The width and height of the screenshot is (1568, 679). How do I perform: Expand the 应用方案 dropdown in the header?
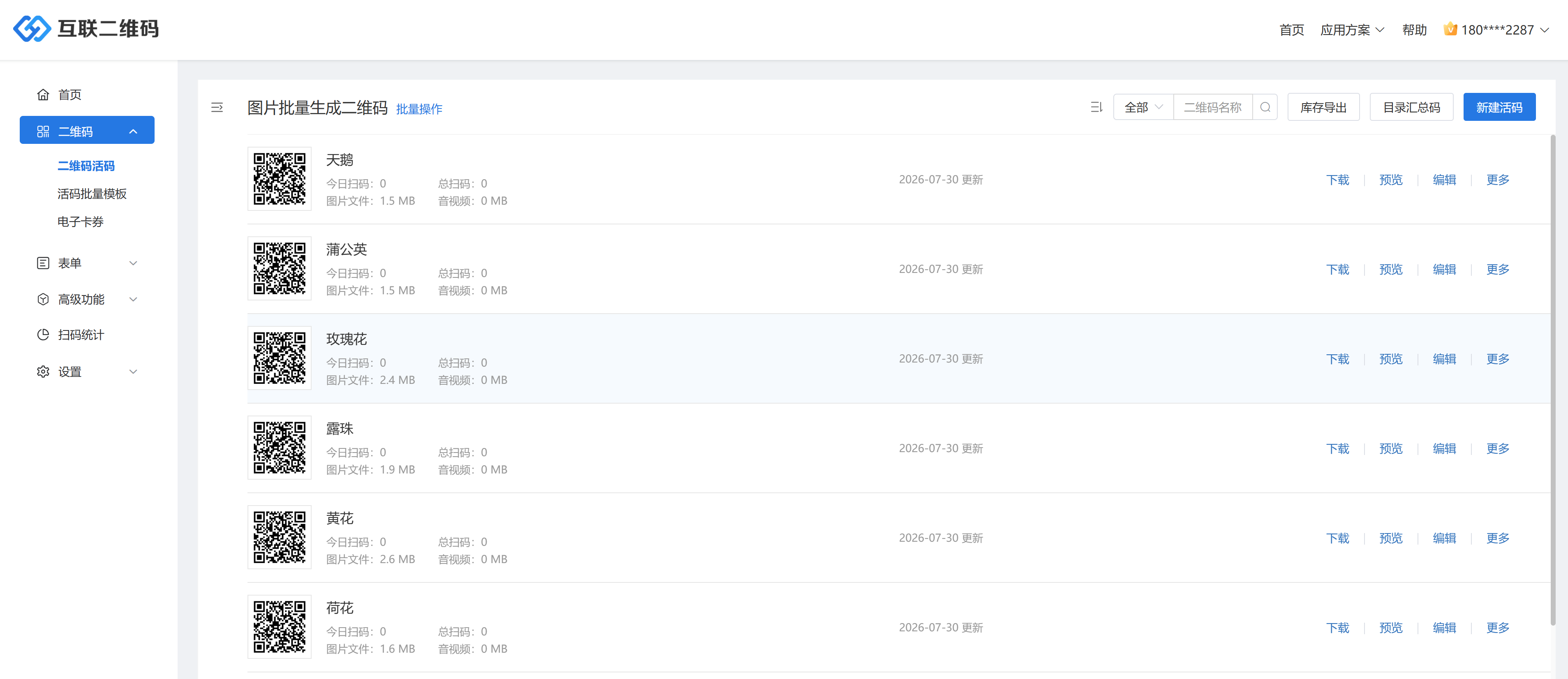click(x=1352, y=30)
